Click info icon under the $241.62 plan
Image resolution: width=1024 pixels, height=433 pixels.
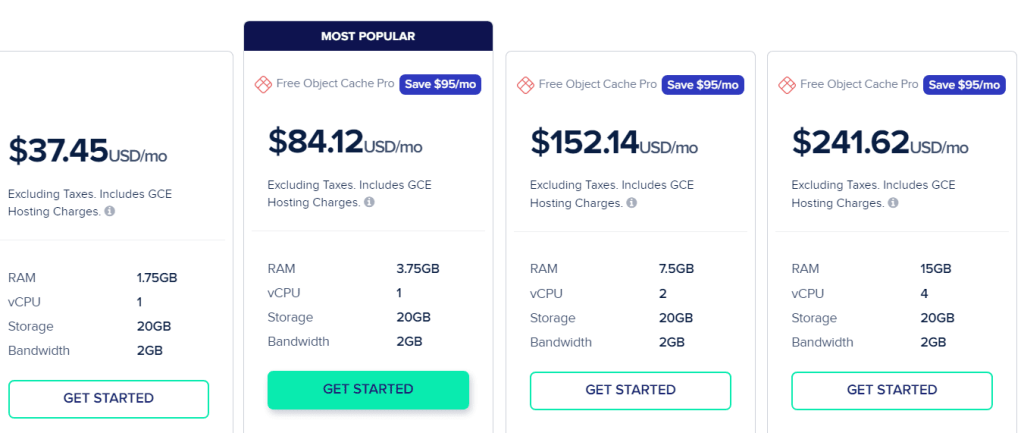pyautogui.click(x=893, y=202)
